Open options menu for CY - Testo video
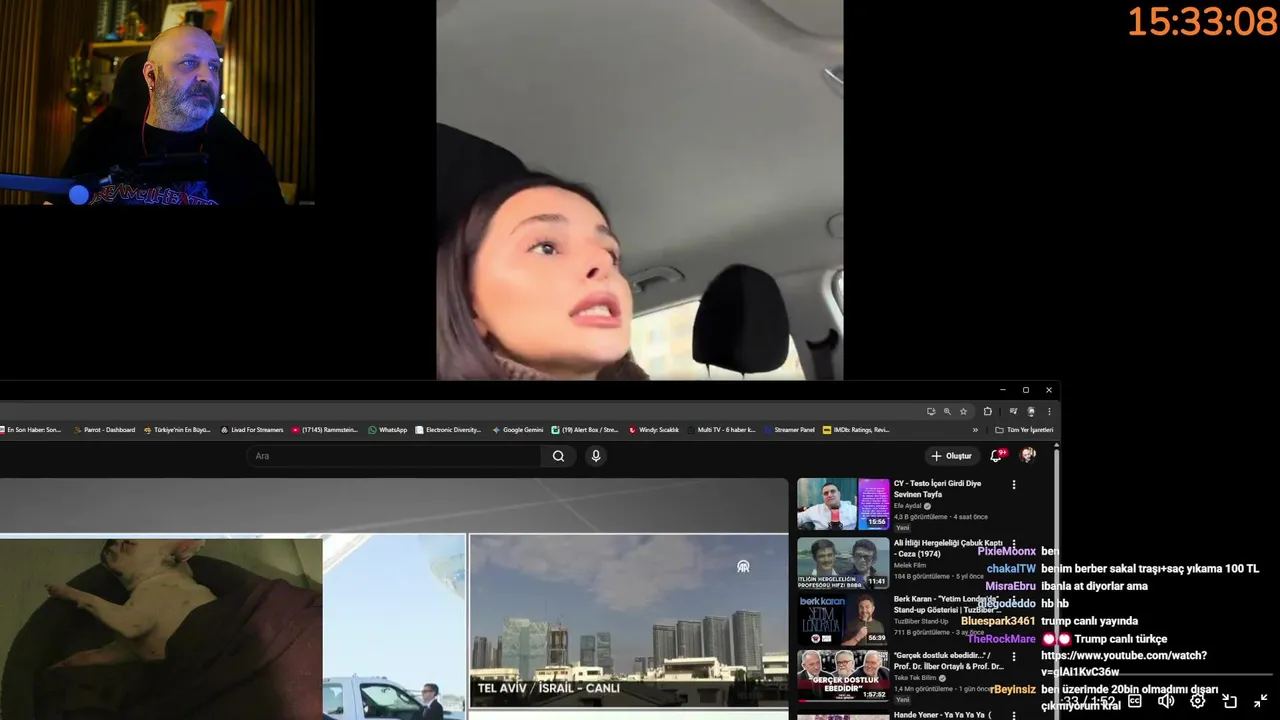Image resolution: width=1280 pixels, height=720 pixels. point(1014,485)
